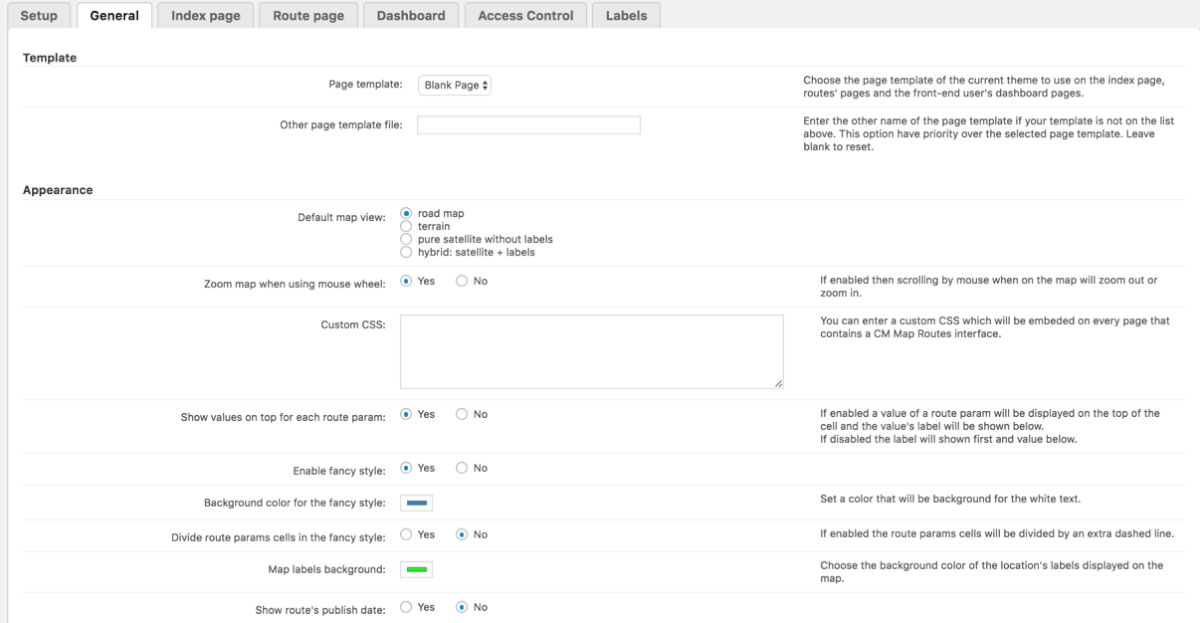Click the Other page template file field
Image resolution: width=1200 pixels, height=623 pixels.
[x=528, y=125]
